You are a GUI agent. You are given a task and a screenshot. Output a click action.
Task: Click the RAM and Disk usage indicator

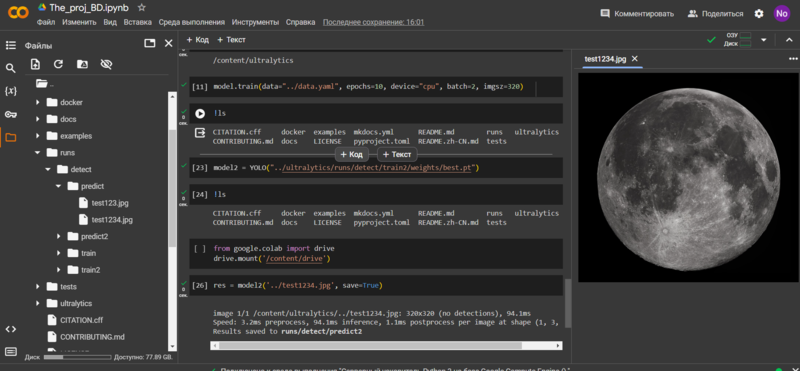738,39
